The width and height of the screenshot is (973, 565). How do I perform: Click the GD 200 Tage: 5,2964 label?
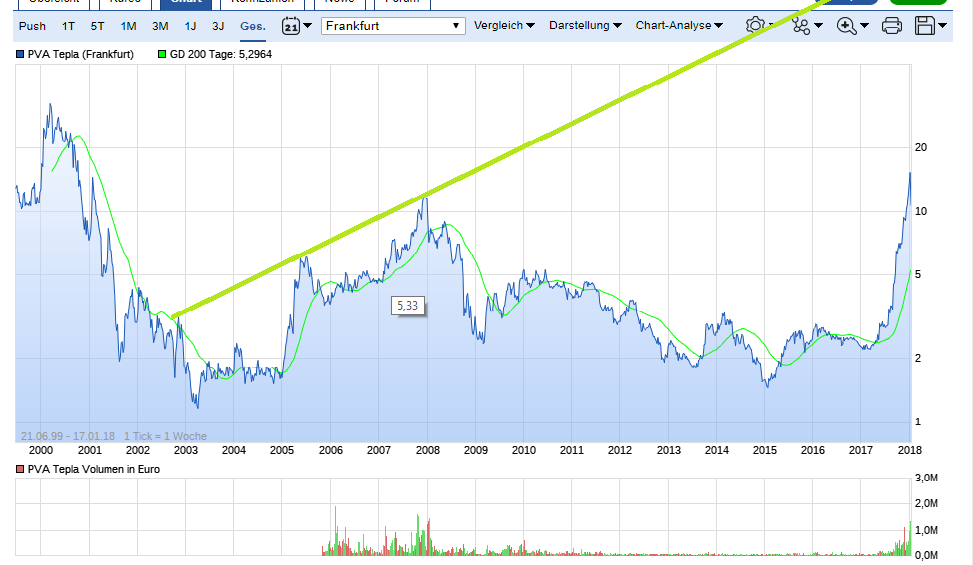pos(221,55)
